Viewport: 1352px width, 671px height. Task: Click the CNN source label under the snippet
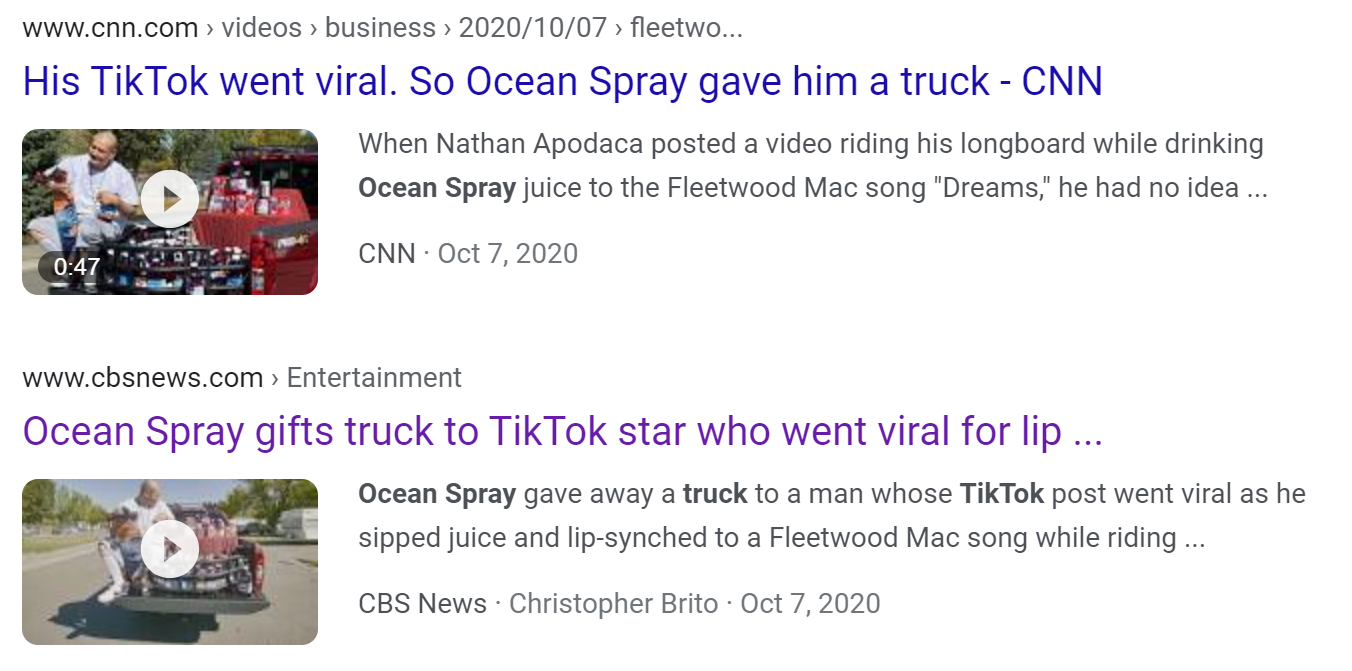pos(386,254)
